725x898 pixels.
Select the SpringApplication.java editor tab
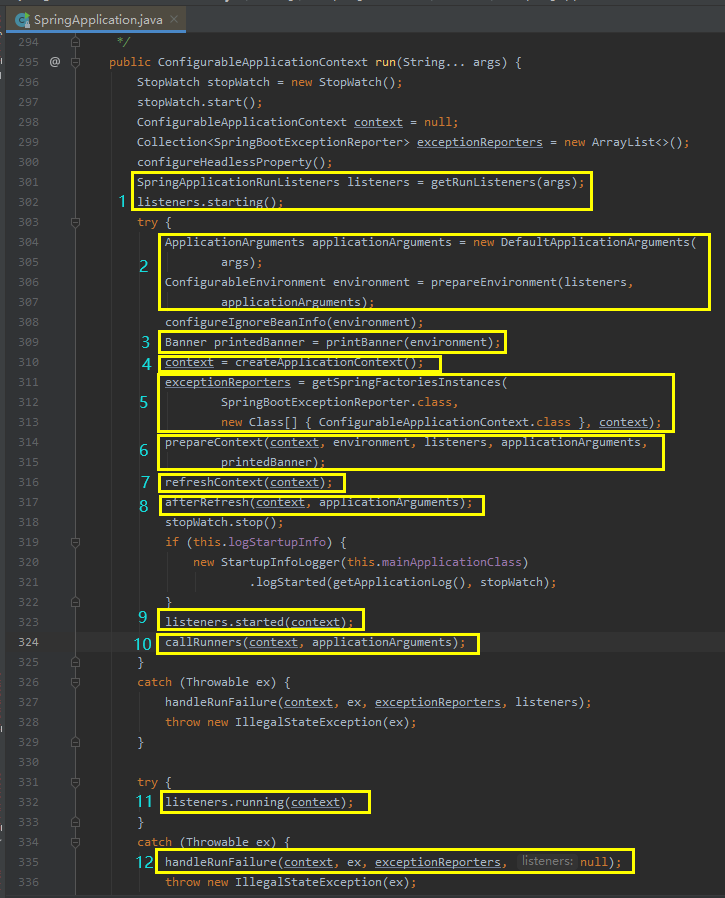click(96, 20)
